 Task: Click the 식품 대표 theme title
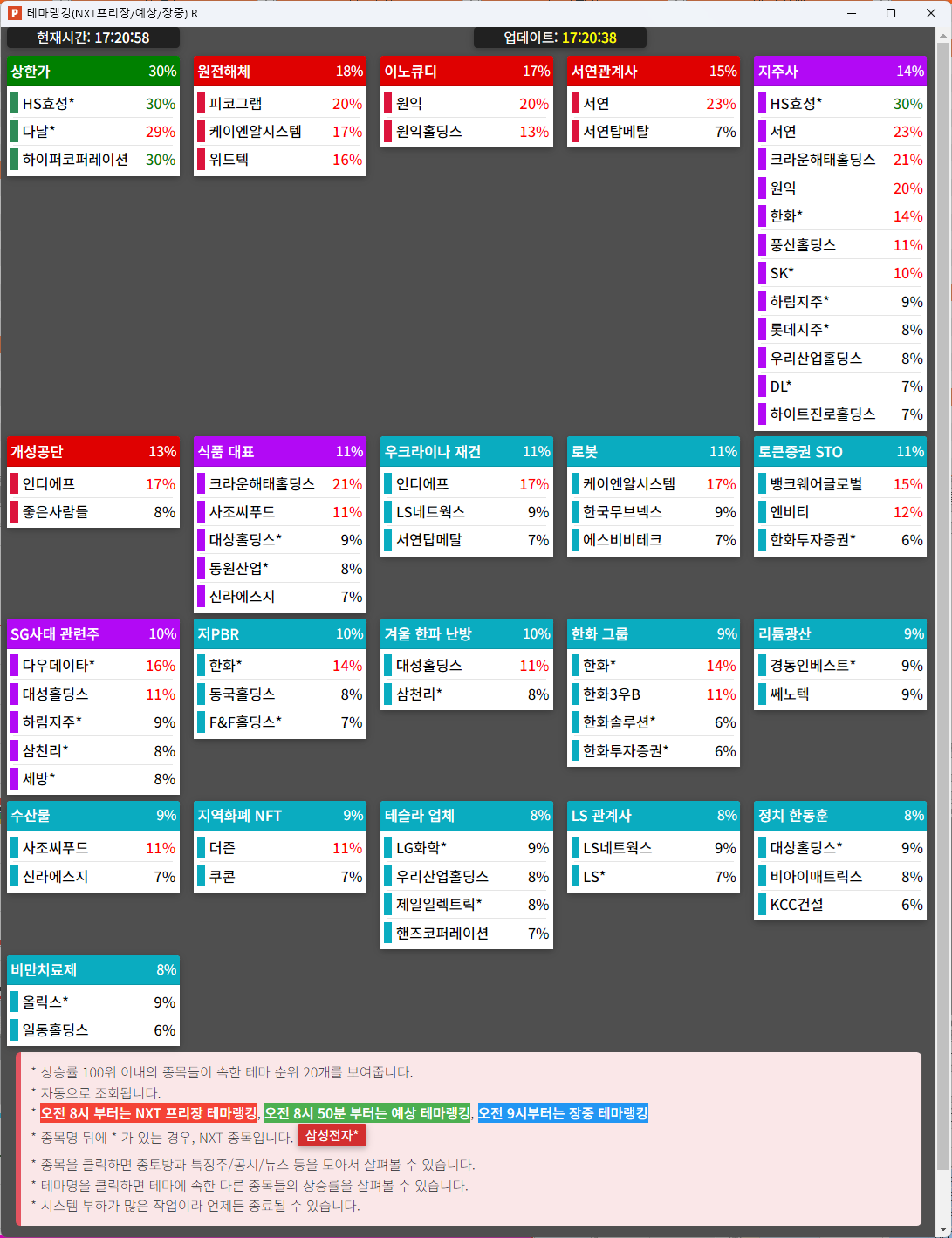[x=226, y=452]
